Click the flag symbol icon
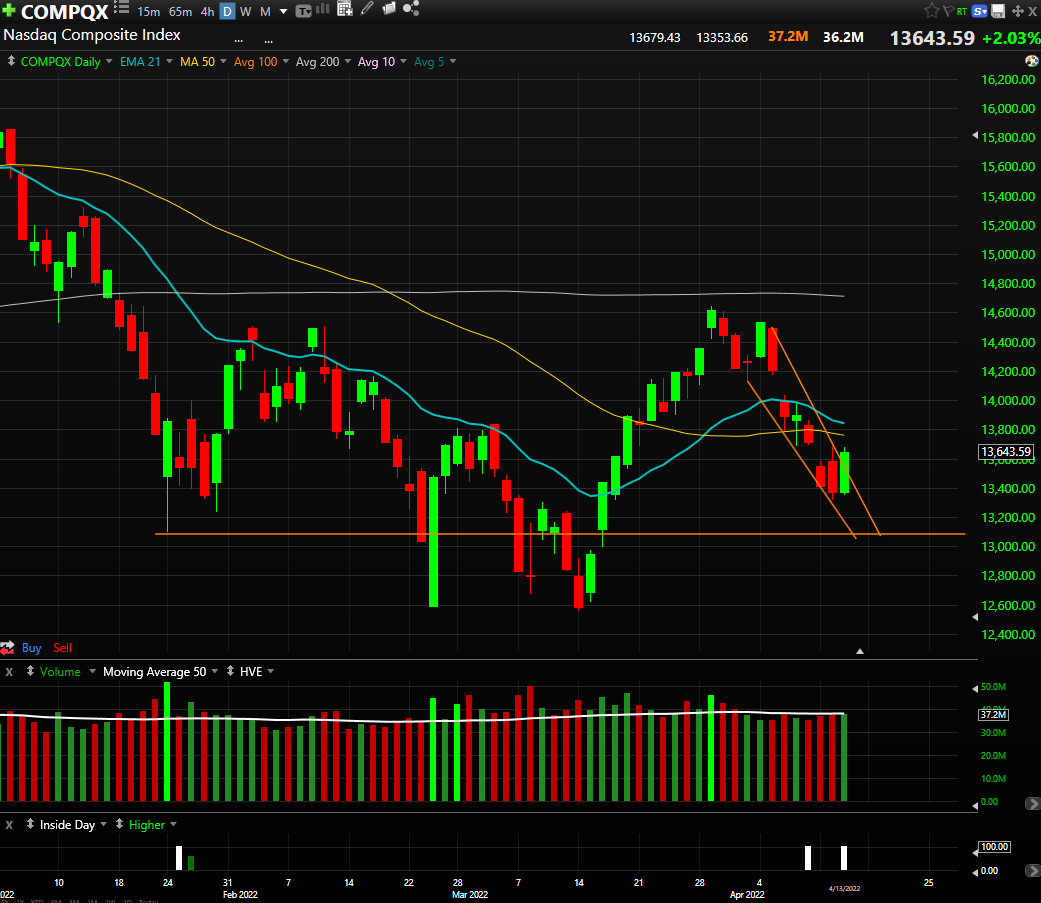The image size is (1041, 903). (x=948, y=11)
